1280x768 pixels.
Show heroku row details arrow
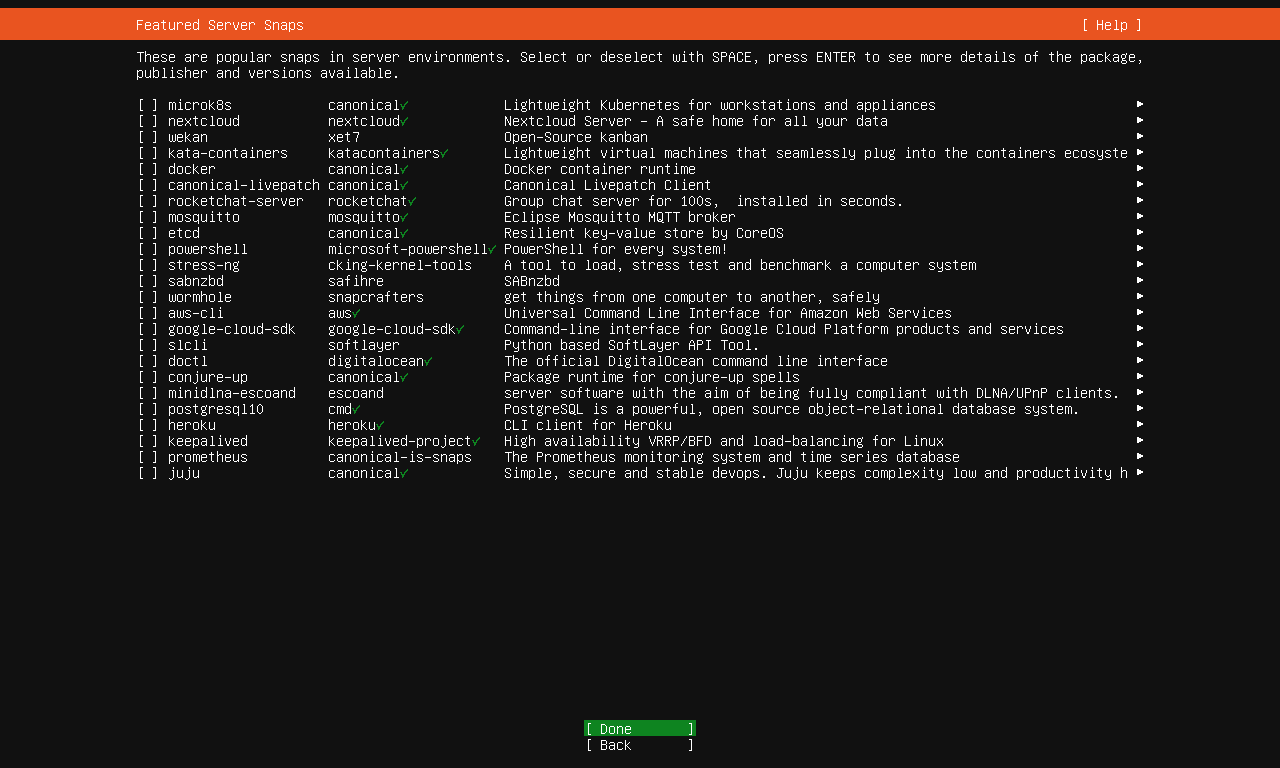pyautogui.click(x=1140, y=424)
